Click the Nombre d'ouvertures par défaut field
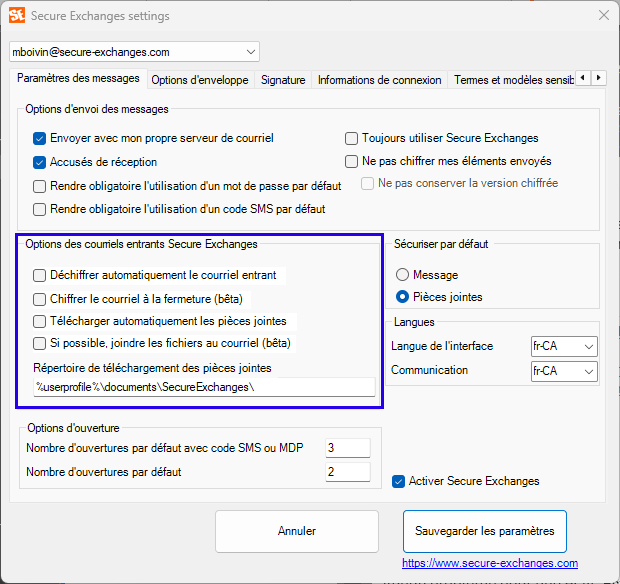The width and height of the screenshot is (620, 584). point(348,472)
